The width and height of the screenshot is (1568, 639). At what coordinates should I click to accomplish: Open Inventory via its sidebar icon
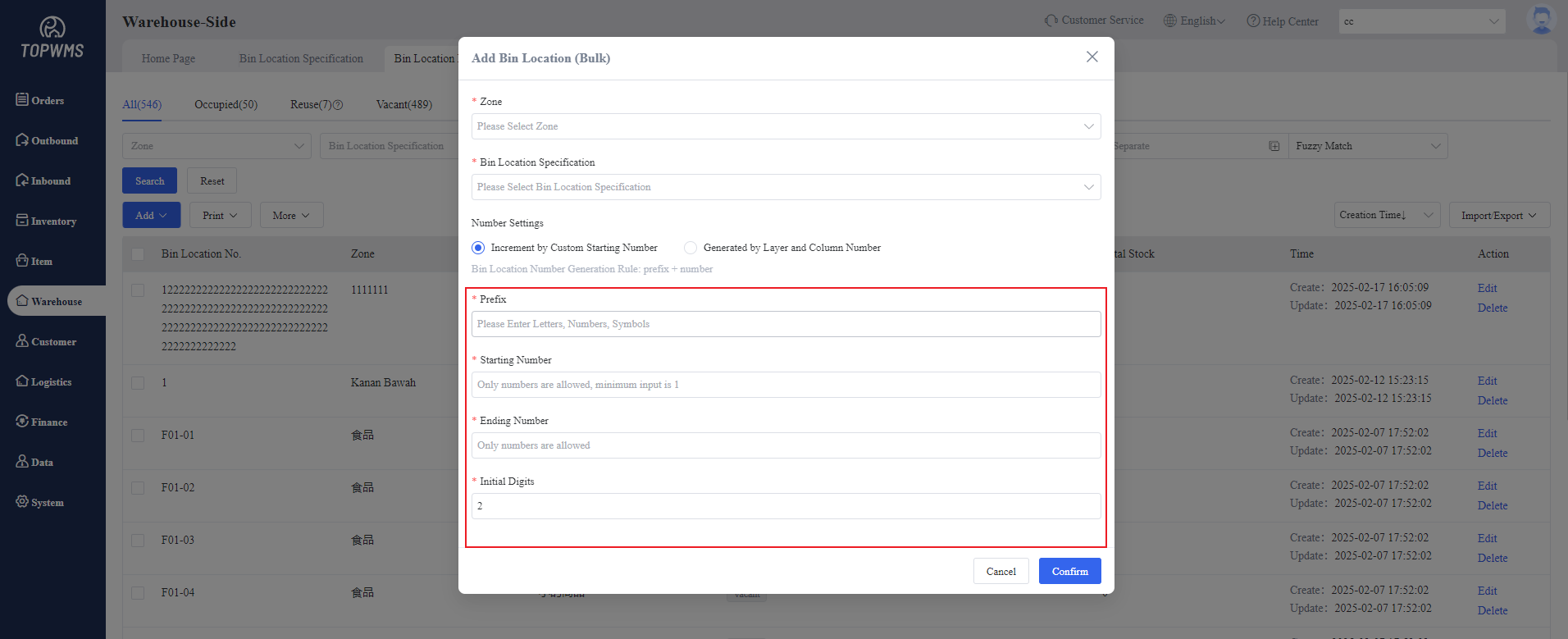[22, 220]
